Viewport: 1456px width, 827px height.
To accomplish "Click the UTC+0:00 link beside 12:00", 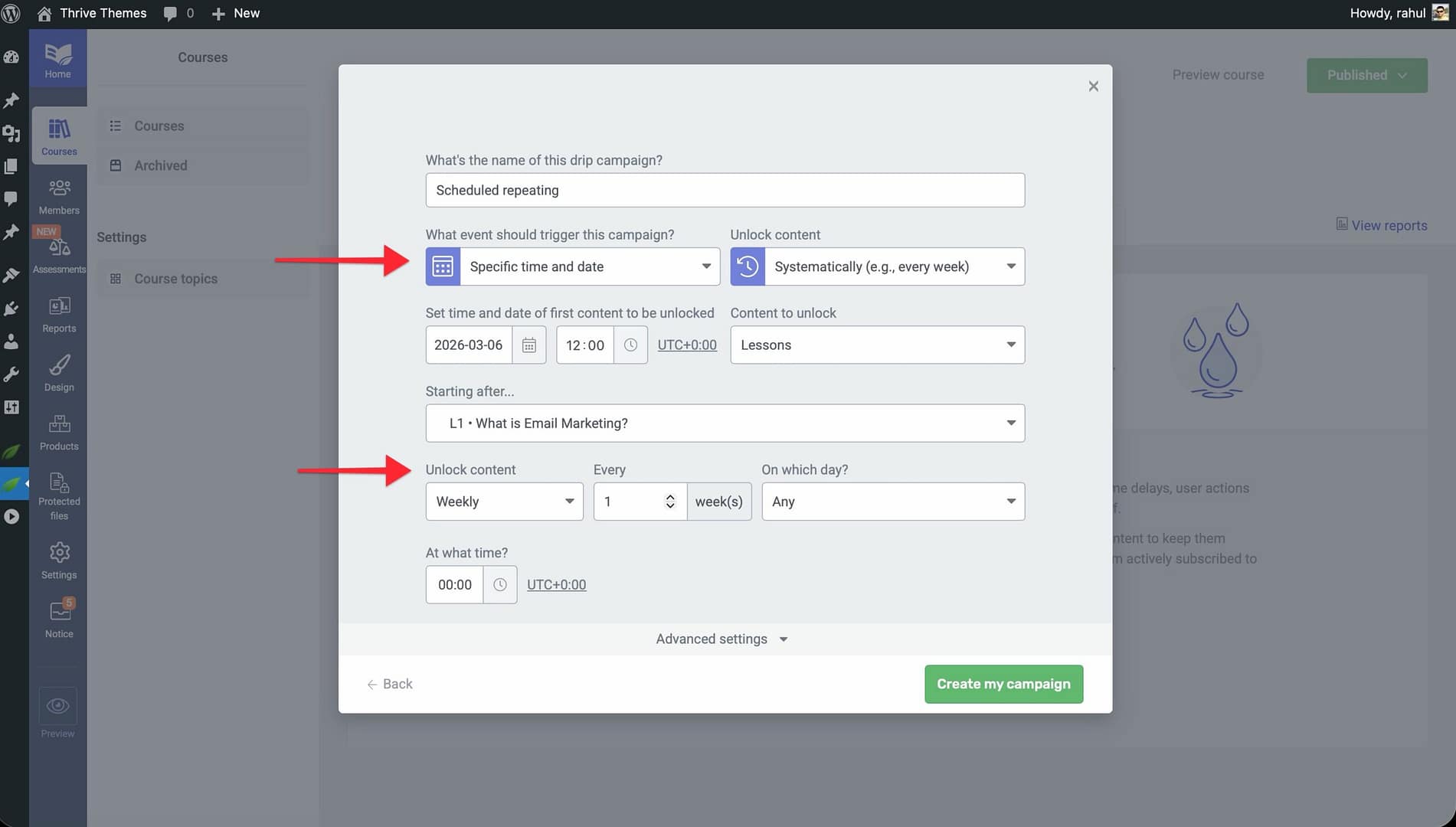I will [687, 345].
